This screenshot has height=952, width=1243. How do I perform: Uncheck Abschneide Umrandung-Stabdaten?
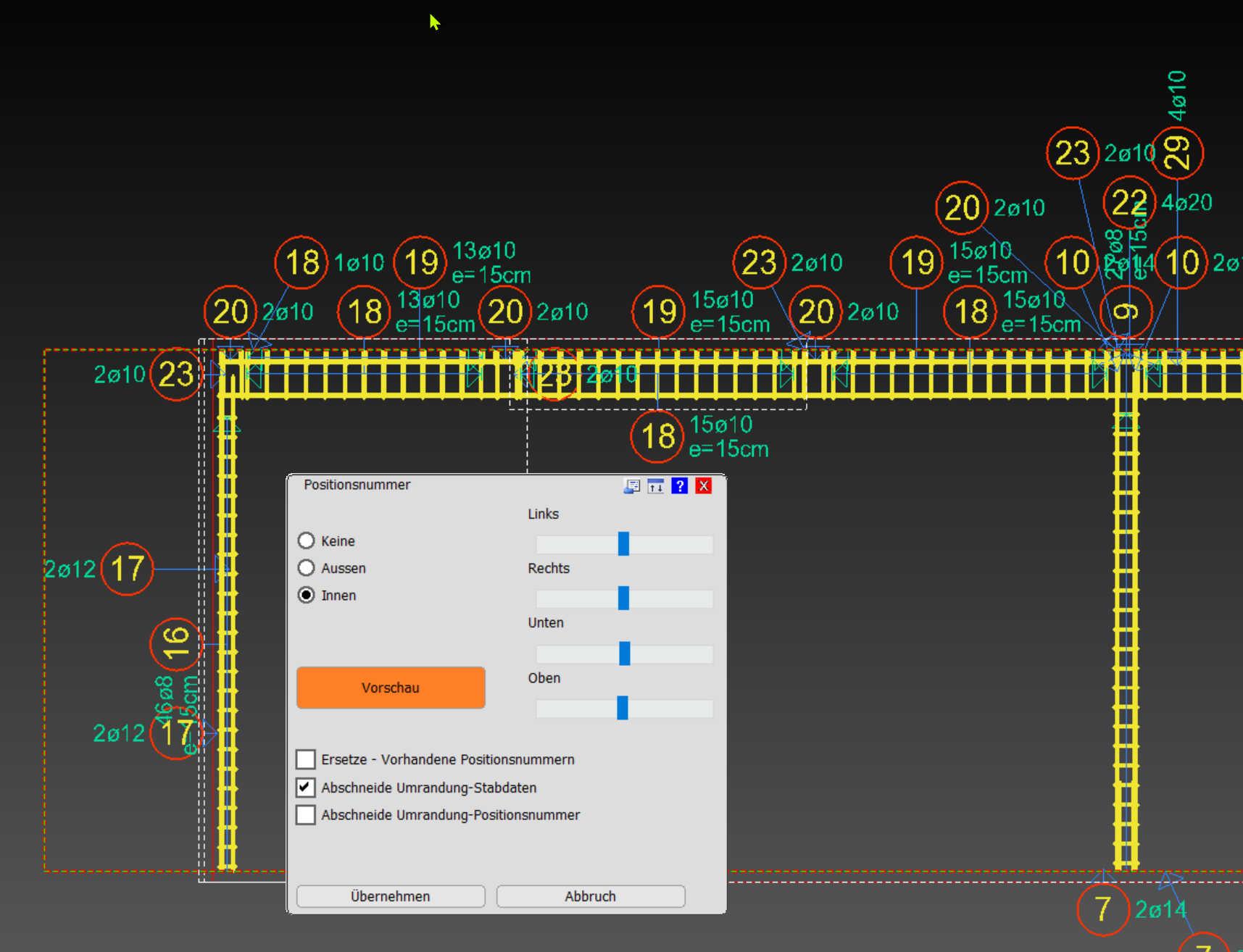[306, 788]
